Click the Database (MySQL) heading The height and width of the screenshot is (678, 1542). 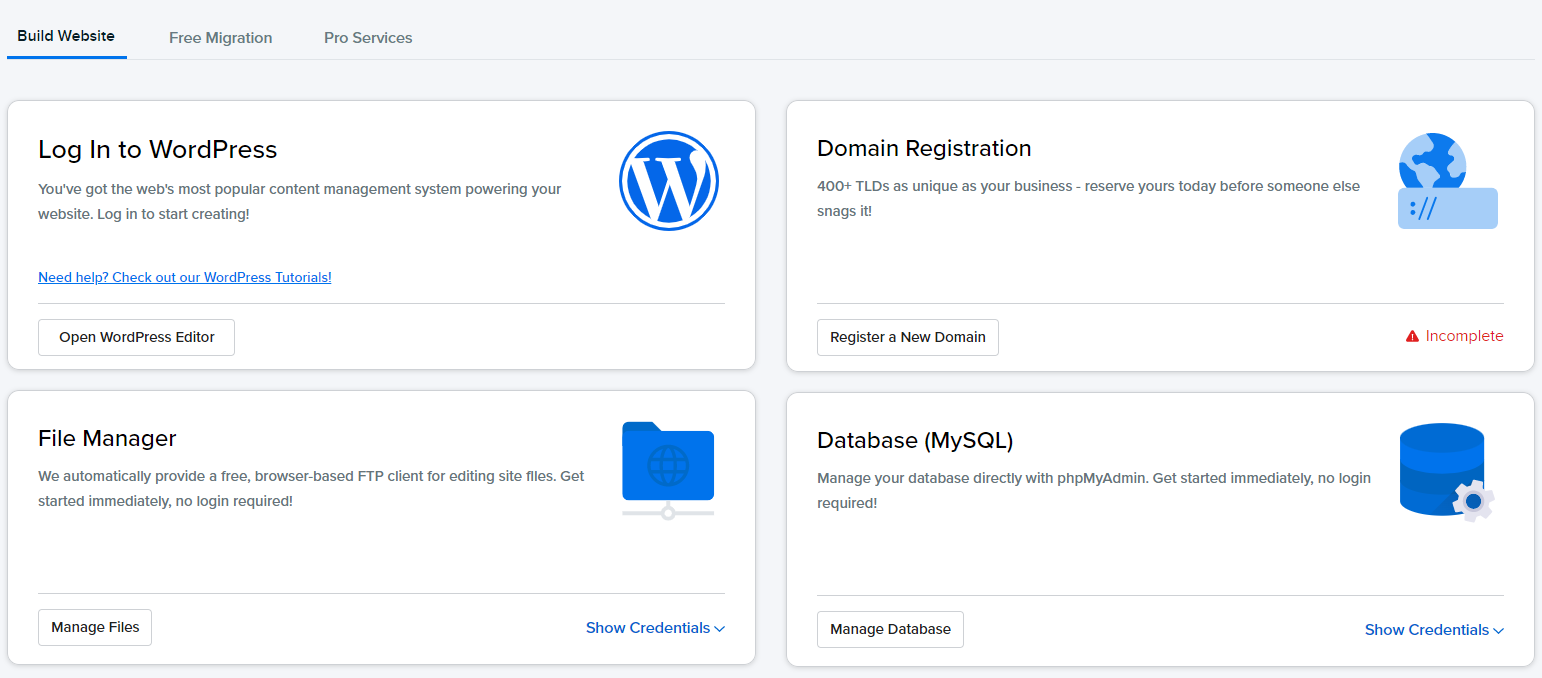pyautogui.click(x=915, y=440)
